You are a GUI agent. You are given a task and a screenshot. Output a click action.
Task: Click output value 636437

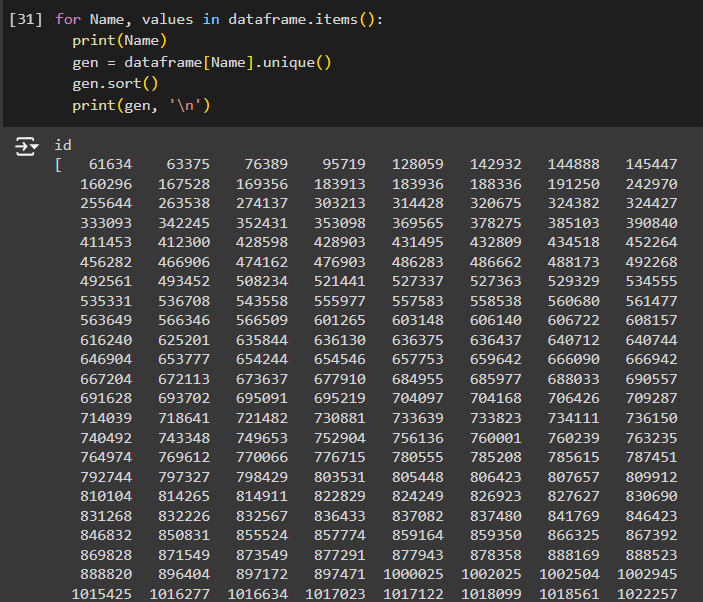point(495,340)
